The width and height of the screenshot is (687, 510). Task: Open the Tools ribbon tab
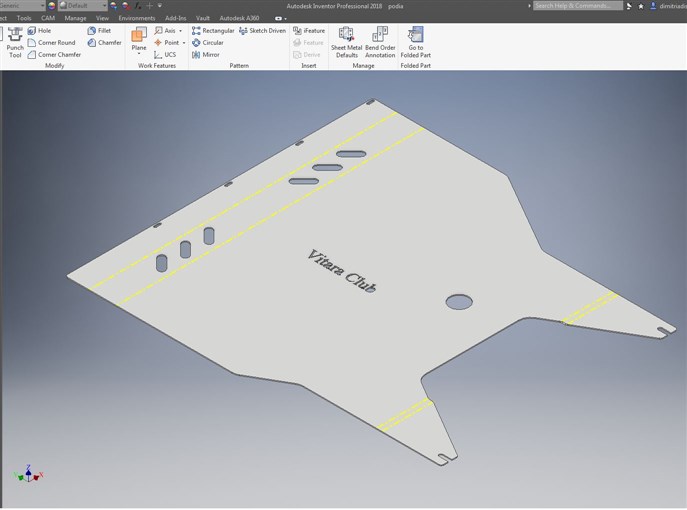[x=24, y=18]
